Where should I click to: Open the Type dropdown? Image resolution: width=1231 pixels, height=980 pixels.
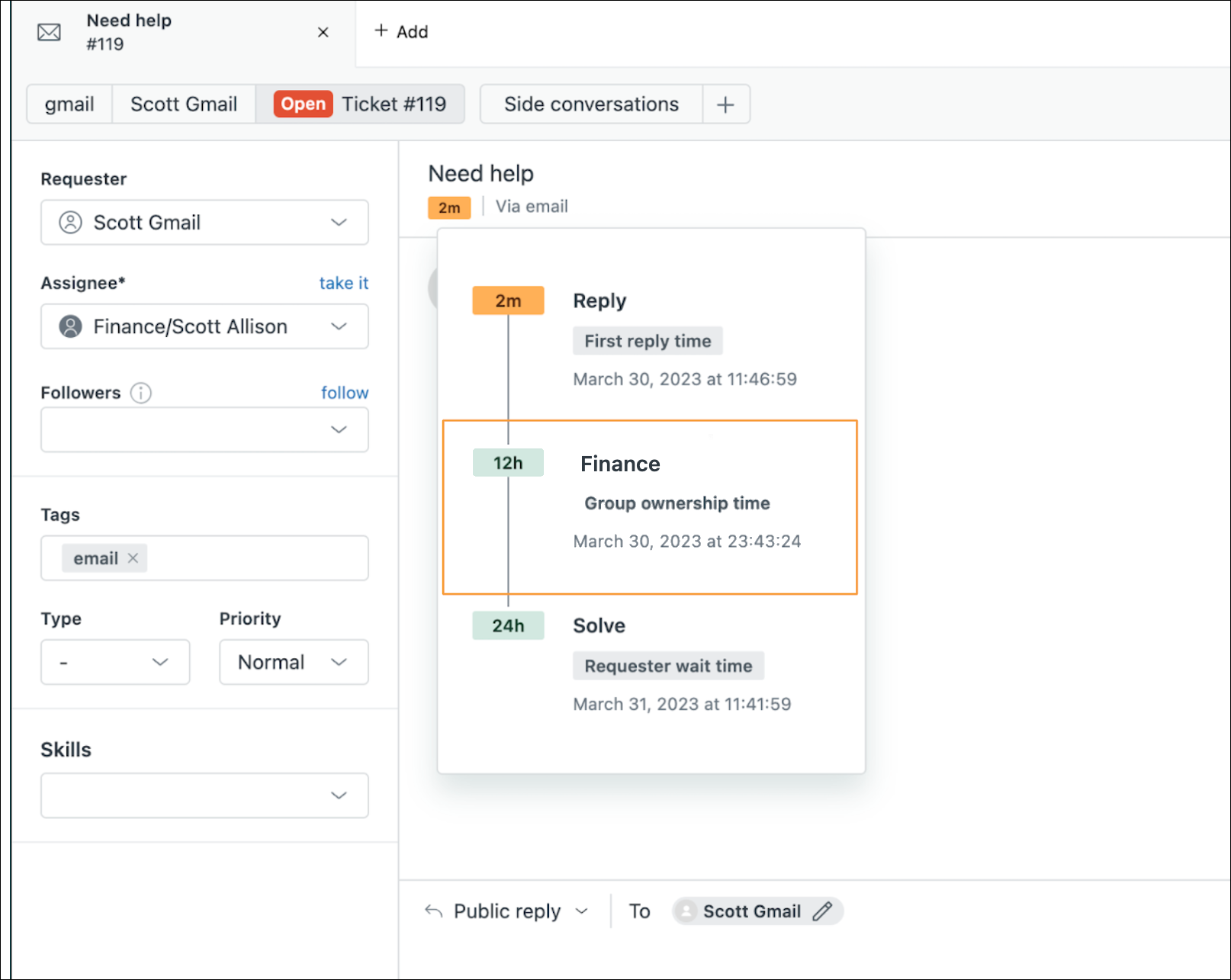160,662
